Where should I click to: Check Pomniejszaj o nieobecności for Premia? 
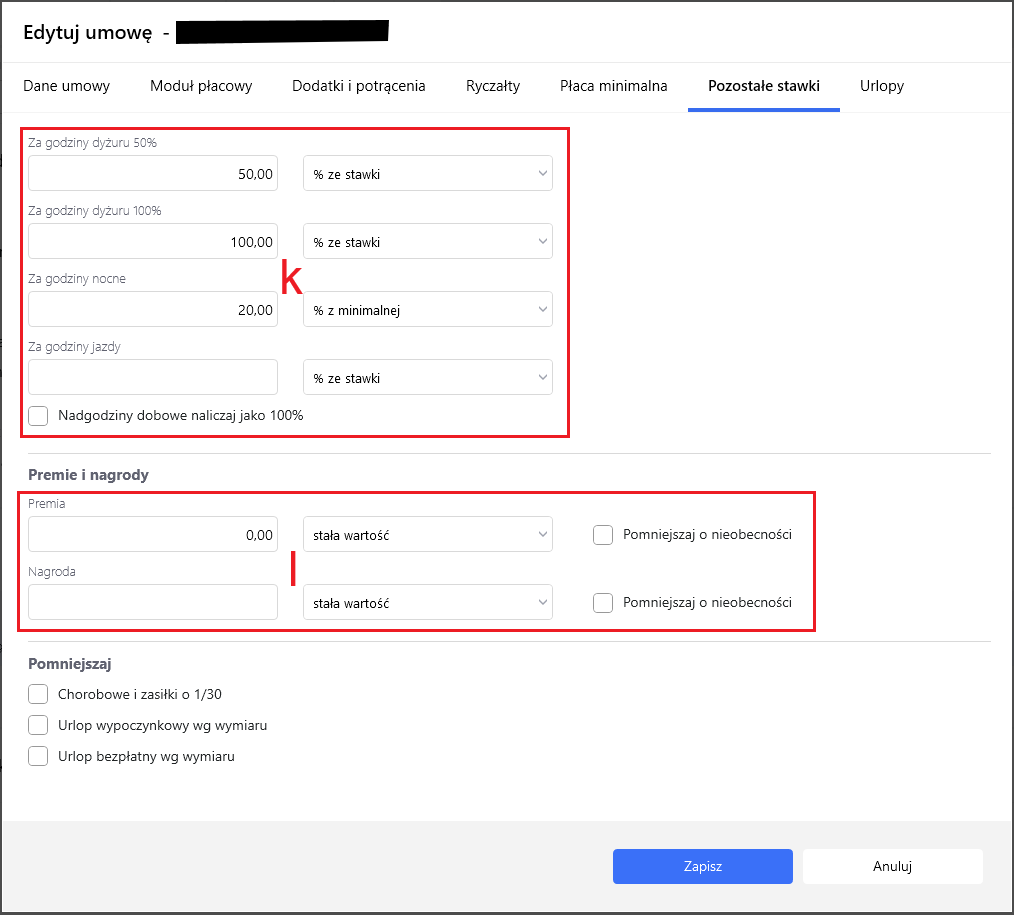pyautogui.click(x=603, y=535)
